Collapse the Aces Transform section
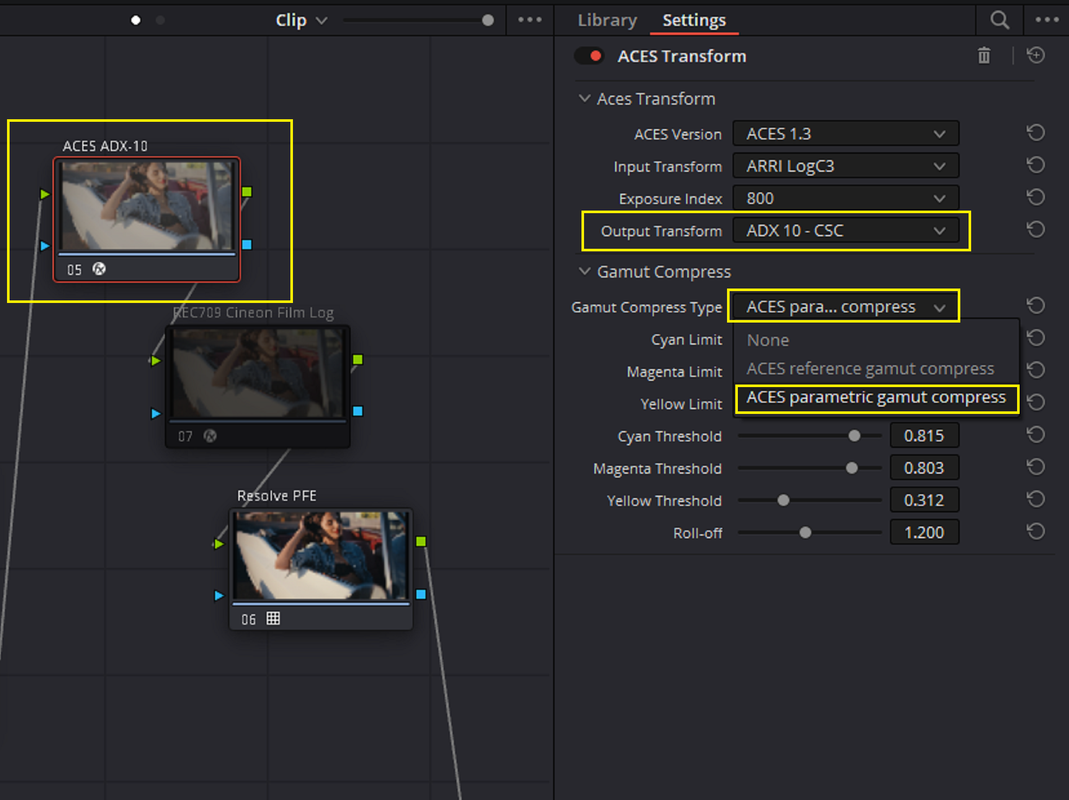The width and height of the screenshot is (1069, 800). click(584, 98)
